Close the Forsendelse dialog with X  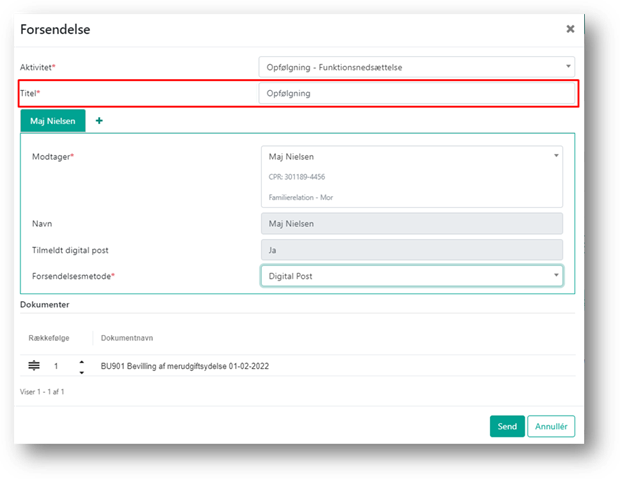570,29
